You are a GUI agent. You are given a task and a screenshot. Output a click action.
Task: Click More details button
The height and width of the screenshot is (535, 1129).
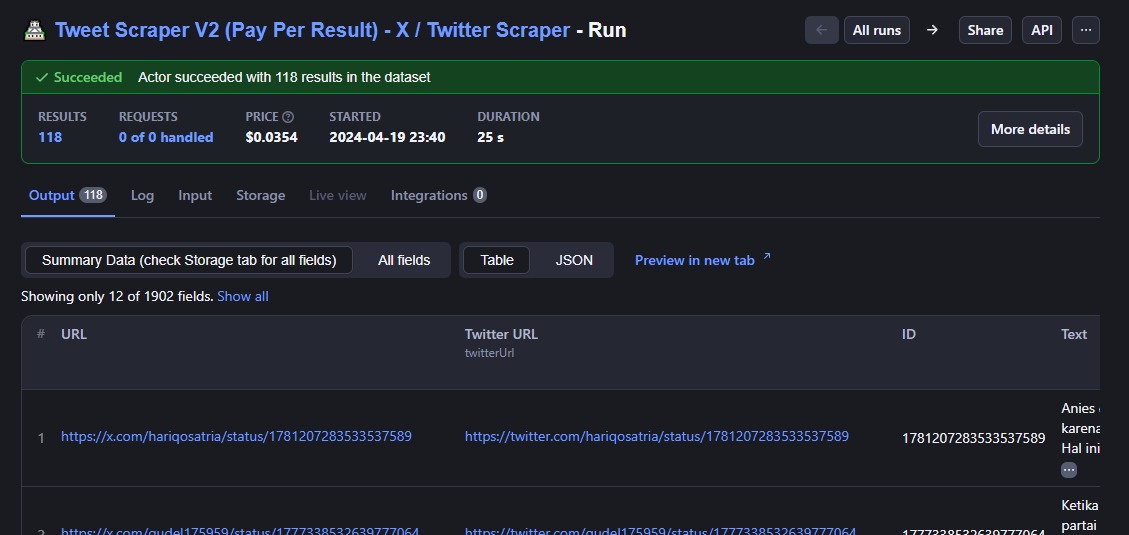click(x=1030, y=130)
